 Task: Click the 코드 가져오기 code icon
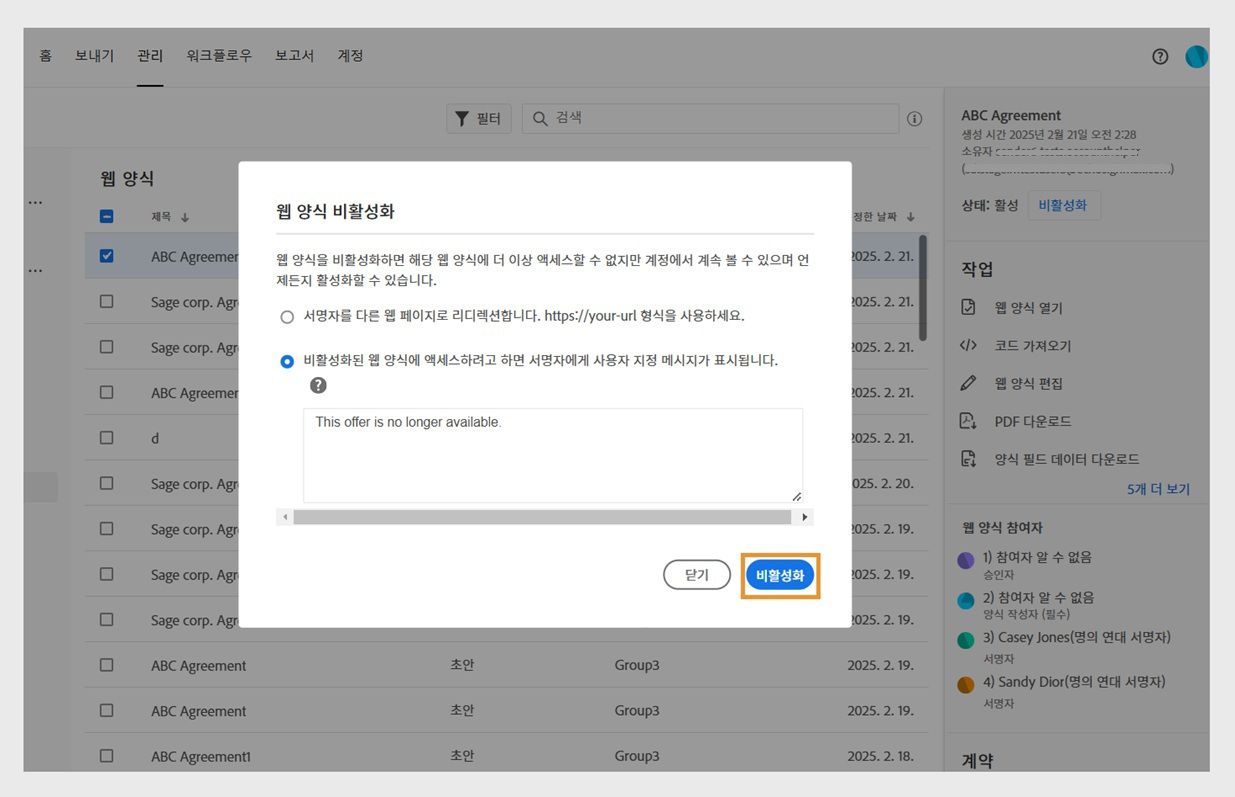pyautogui.click(x=969, y=345)
